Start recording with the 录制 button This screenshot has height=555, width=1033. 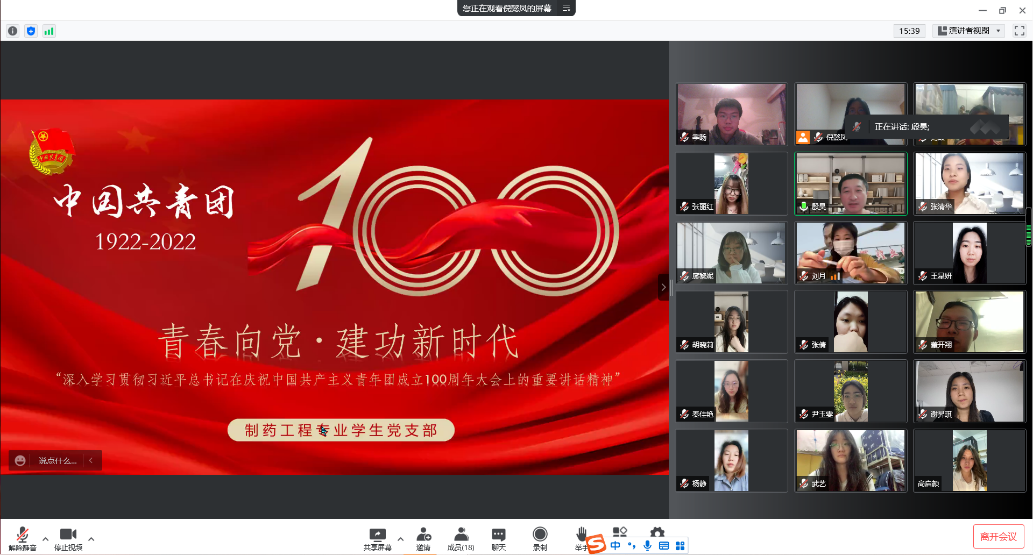click(x=540, y=537)
